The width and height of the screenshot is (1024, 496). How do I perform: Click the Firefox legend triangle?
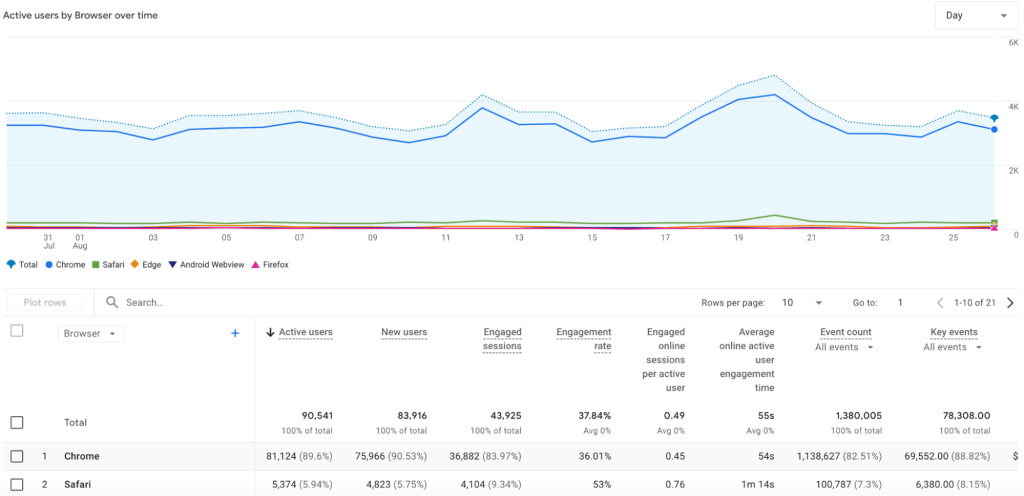point(254,264)
